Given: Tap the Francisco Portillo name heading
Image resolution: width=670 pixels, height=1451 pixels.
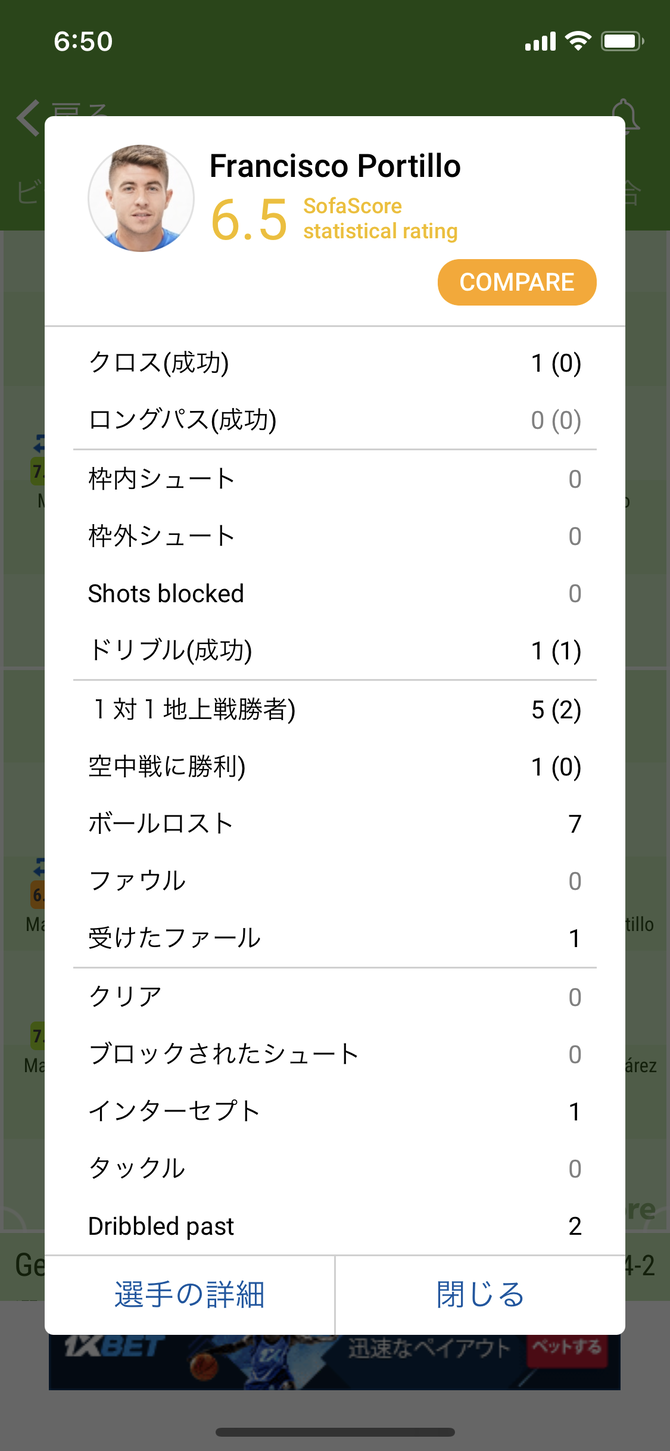Looking at the screenshot, I should pyautogui.click(x=335, y=166).
